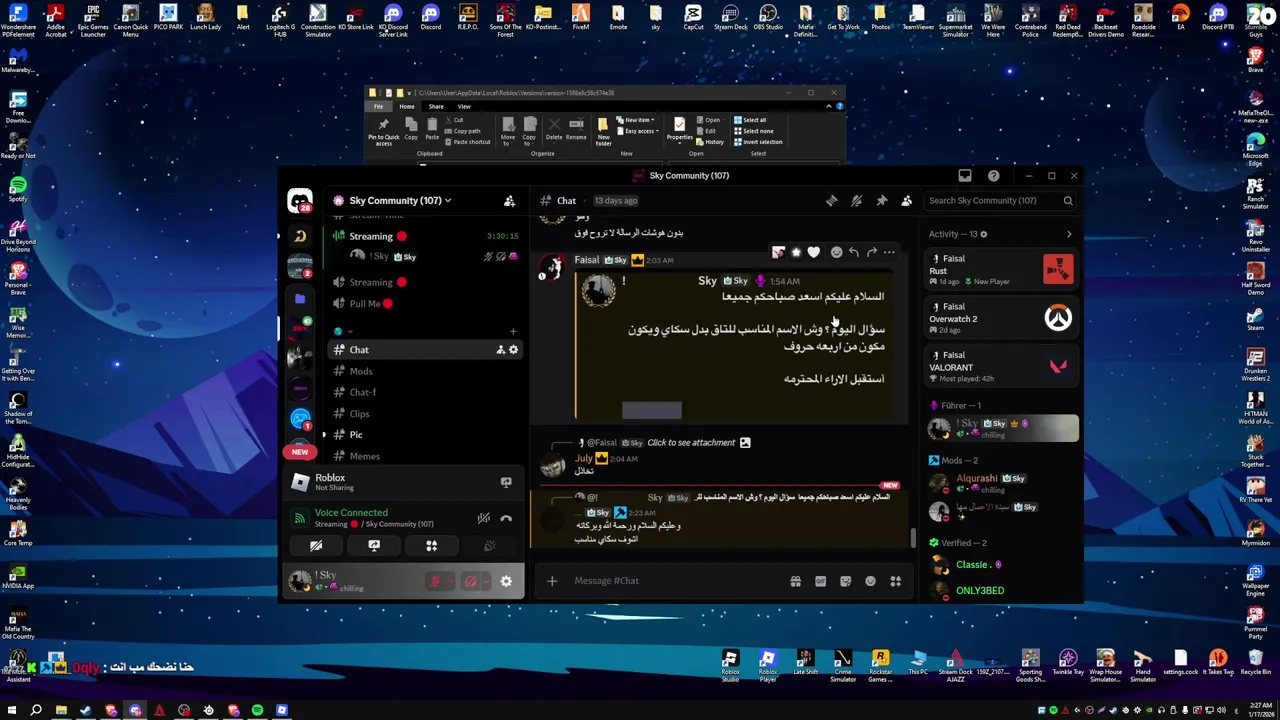The width and height of the screenshot is (1280, 720).
Task: Toggle headphone deafen in user panel
Action: [471, 581]
